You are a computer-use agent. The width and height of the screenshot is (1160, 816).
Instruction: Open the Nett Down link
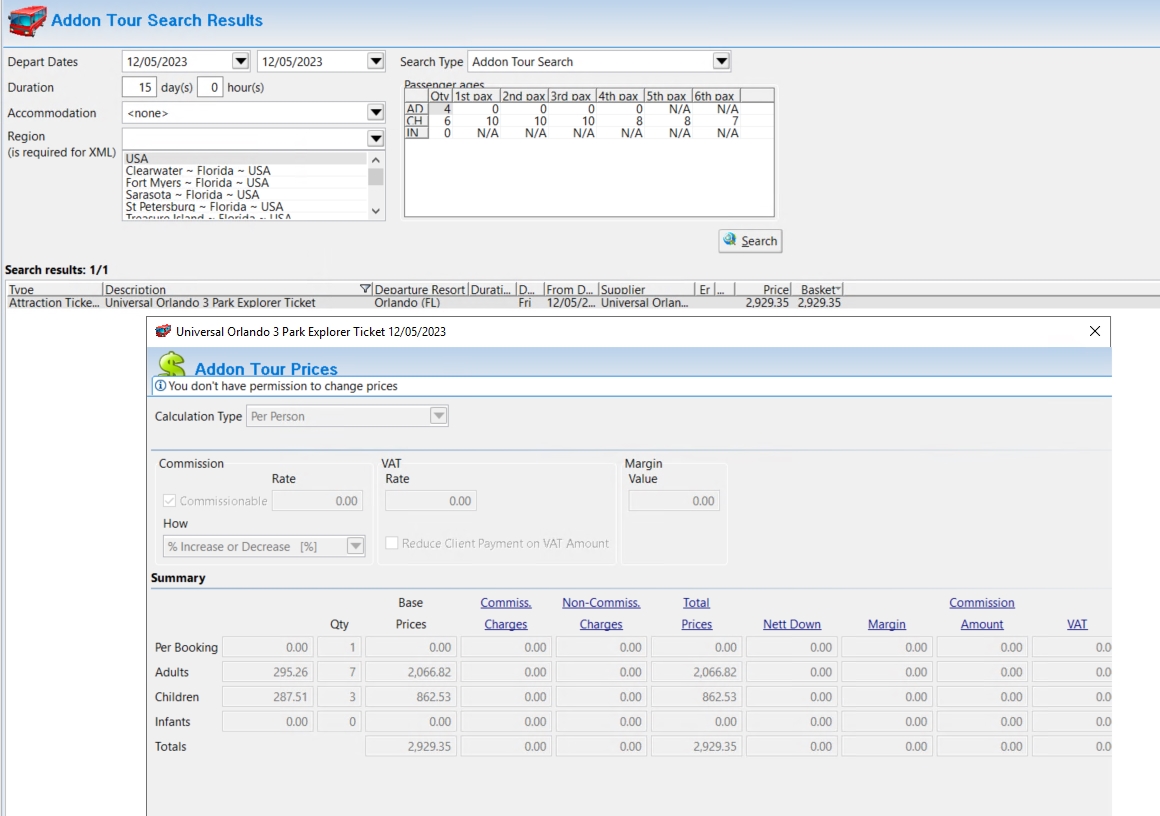pos(791,624)
